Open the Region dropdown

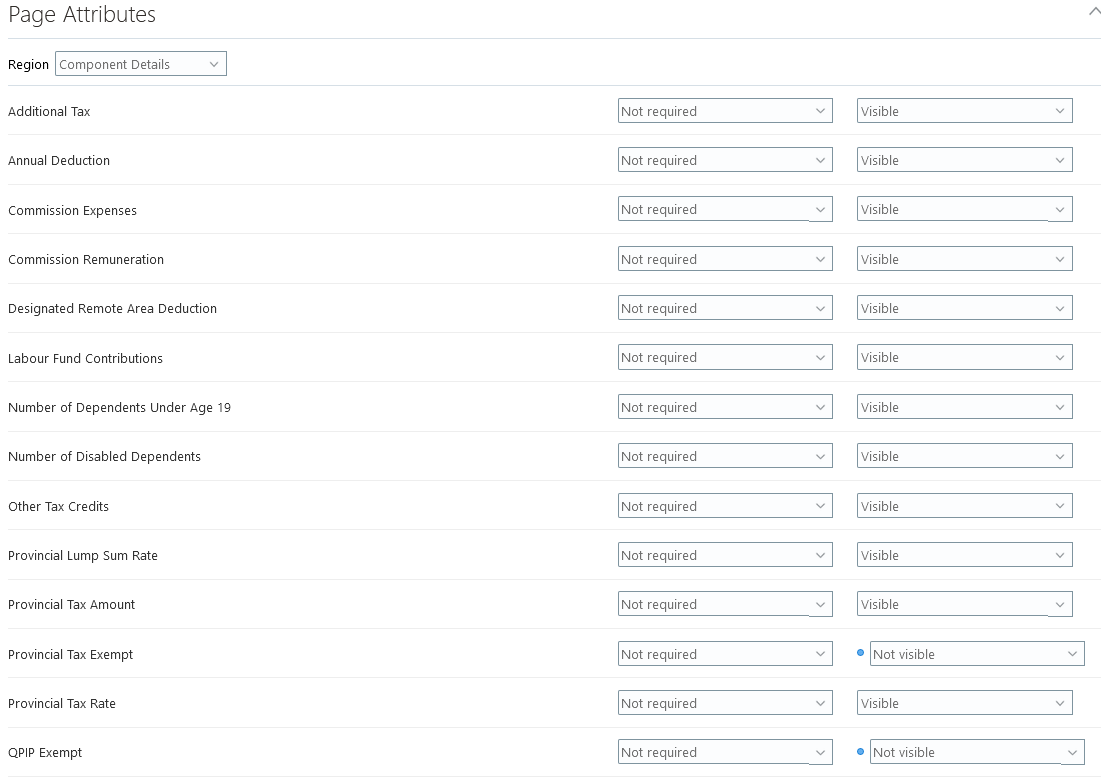pos(140,64)
